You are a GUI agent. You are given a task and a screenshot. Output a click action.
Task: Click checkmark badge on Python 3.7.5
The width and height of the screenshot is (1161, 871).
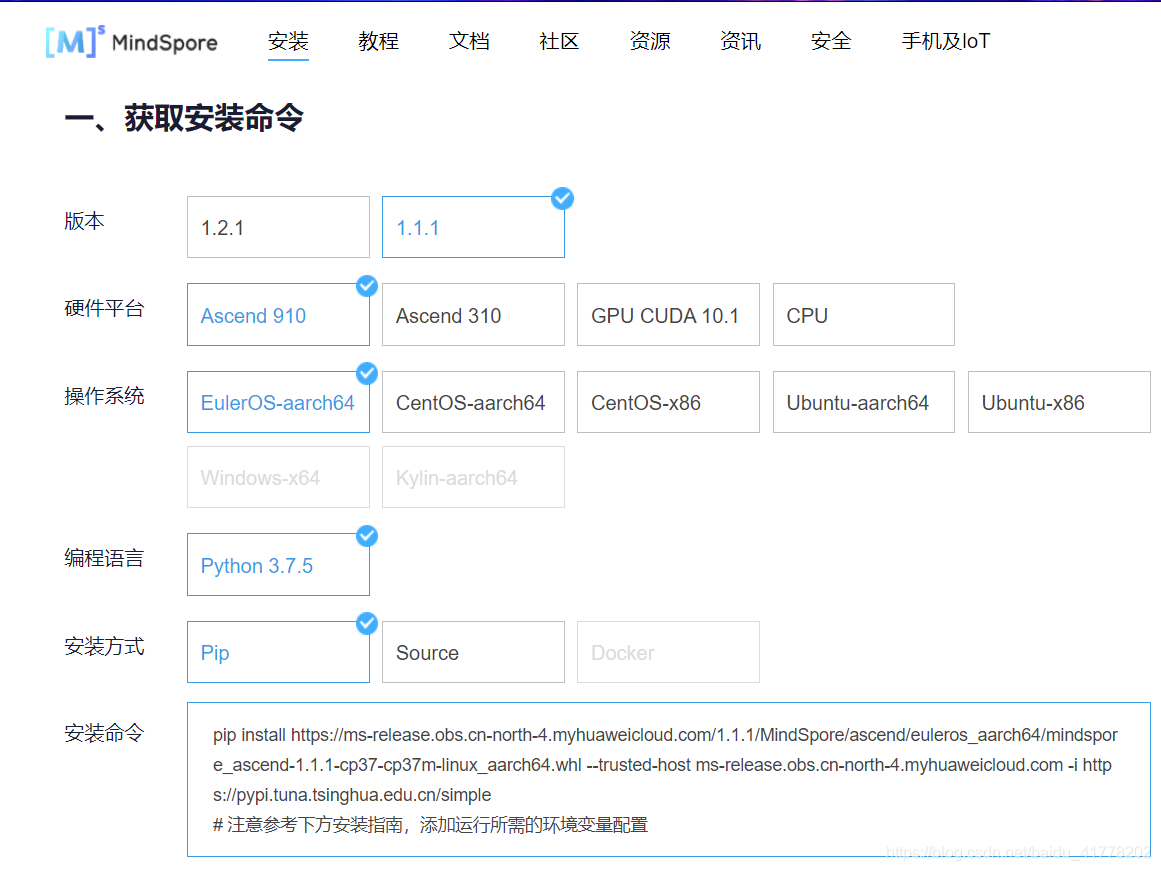click(x=367, y=536)
